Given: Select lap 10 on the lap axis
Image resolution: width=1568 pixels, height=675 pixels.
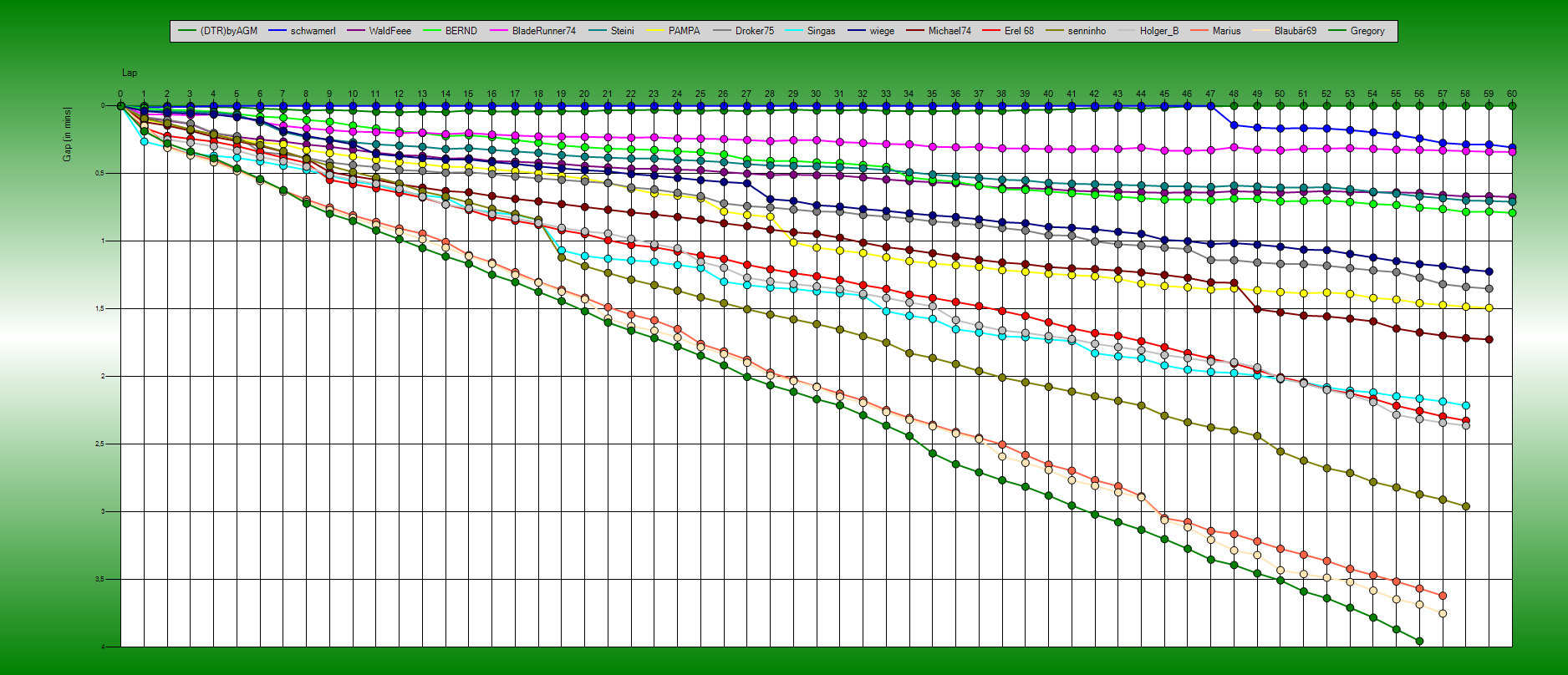Looking at the screenshot, I should click(353, 94).
